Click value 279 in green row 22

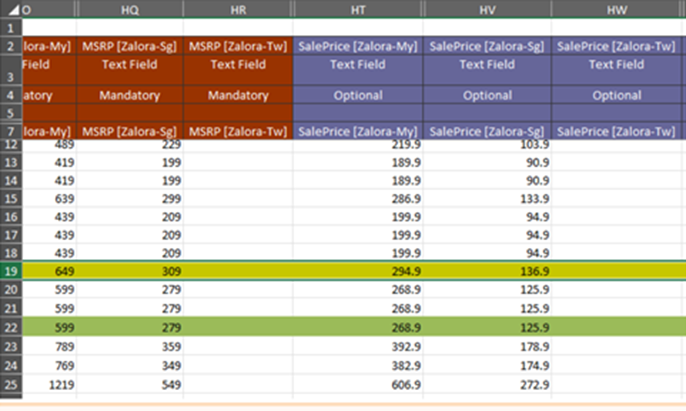[x=171, y=327]
